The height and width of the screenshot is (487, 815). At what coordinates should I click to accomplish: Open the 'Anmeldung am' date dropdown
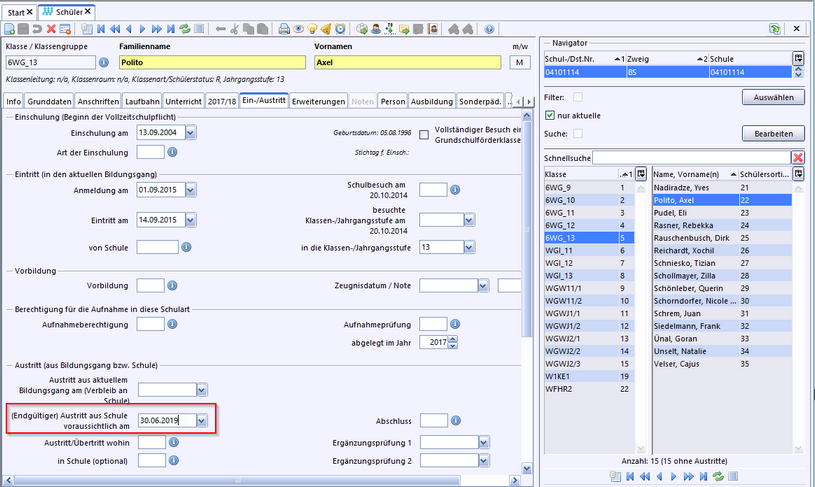coord(189,191)
